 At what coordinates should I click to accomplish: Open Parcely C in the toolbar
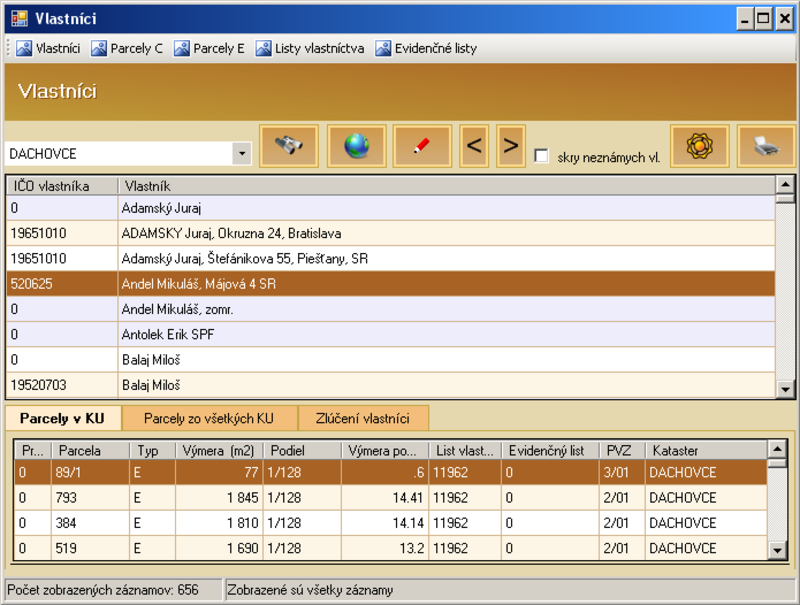tap(127, 48)
